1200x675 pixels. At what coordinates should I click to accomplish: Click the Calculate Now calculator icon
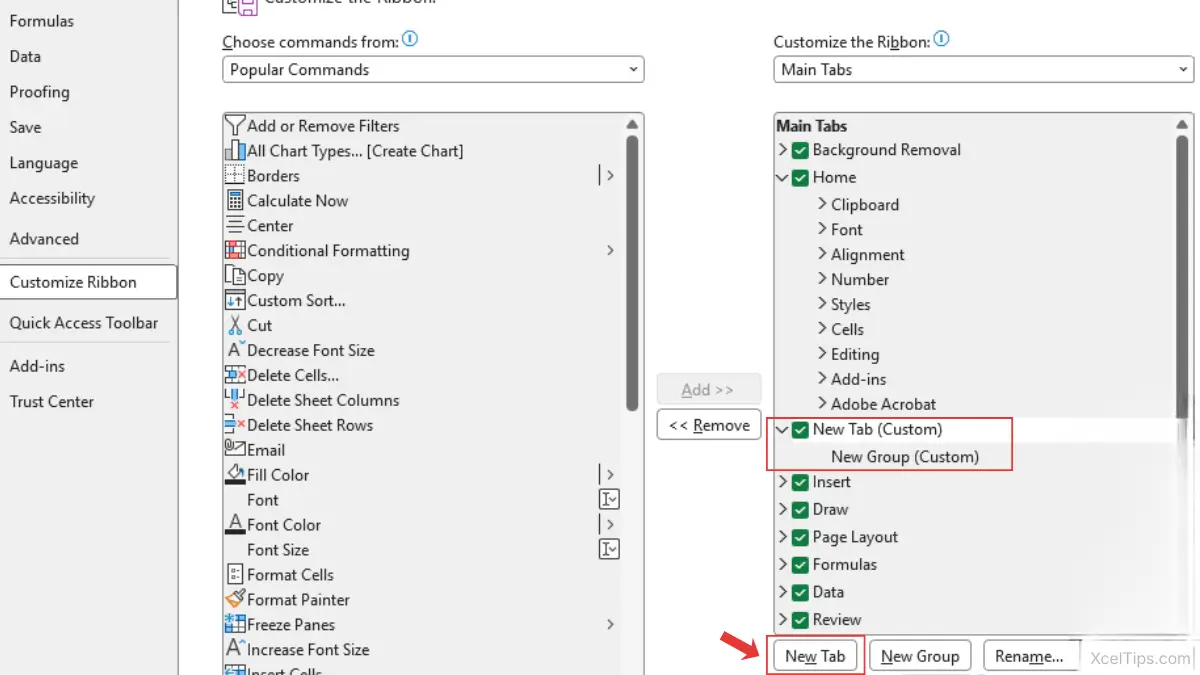[x=235, y=200]
